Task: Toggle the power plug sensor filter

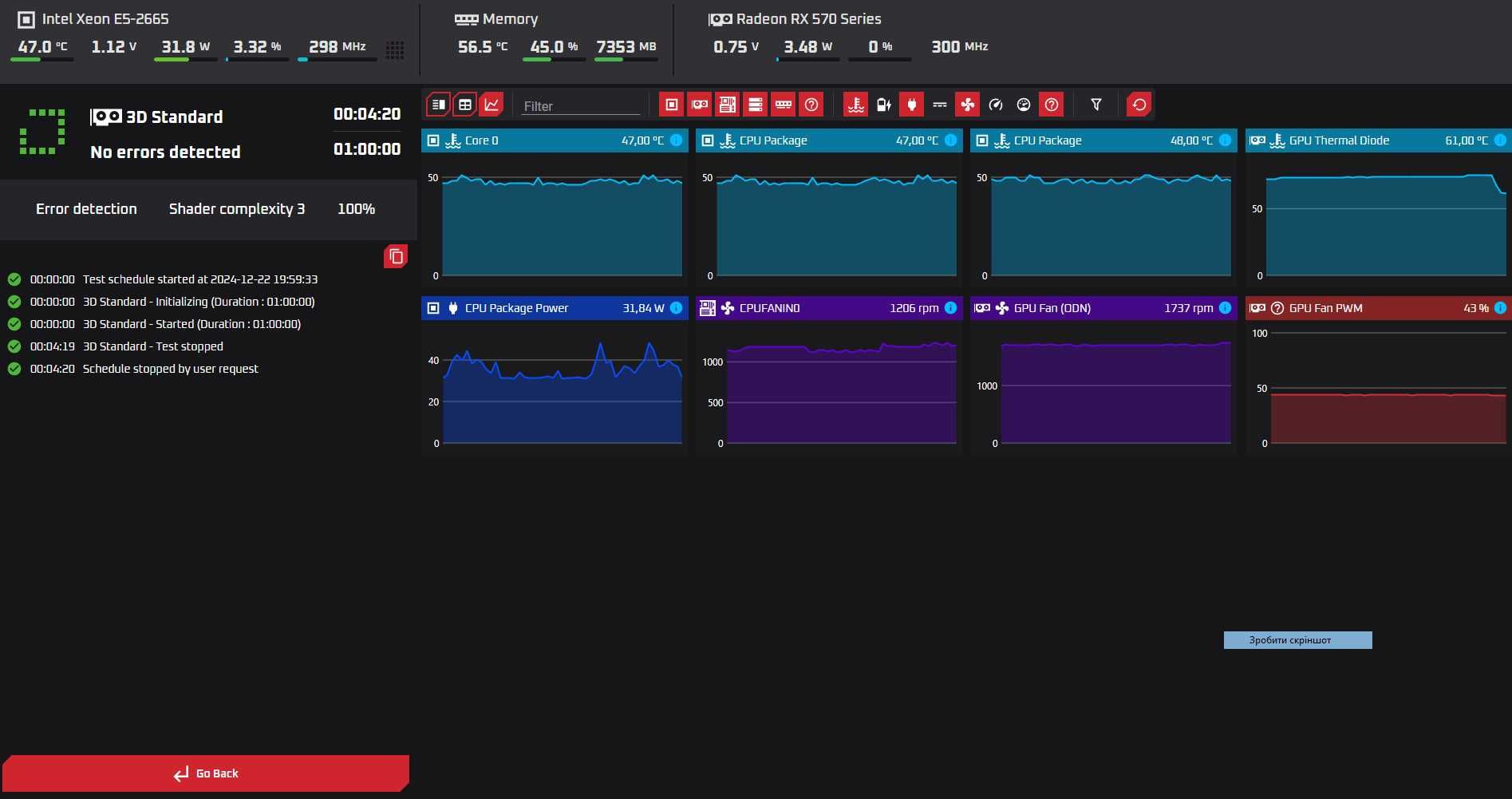Action: (911, 105)
